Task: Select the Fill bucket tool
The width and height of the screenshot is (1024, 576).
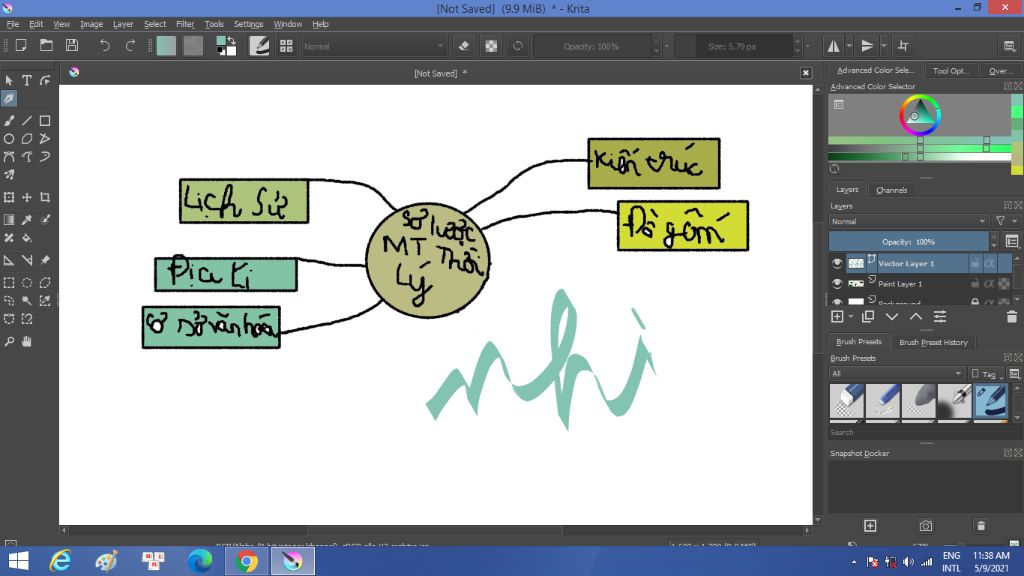Action: pos(27,238)
